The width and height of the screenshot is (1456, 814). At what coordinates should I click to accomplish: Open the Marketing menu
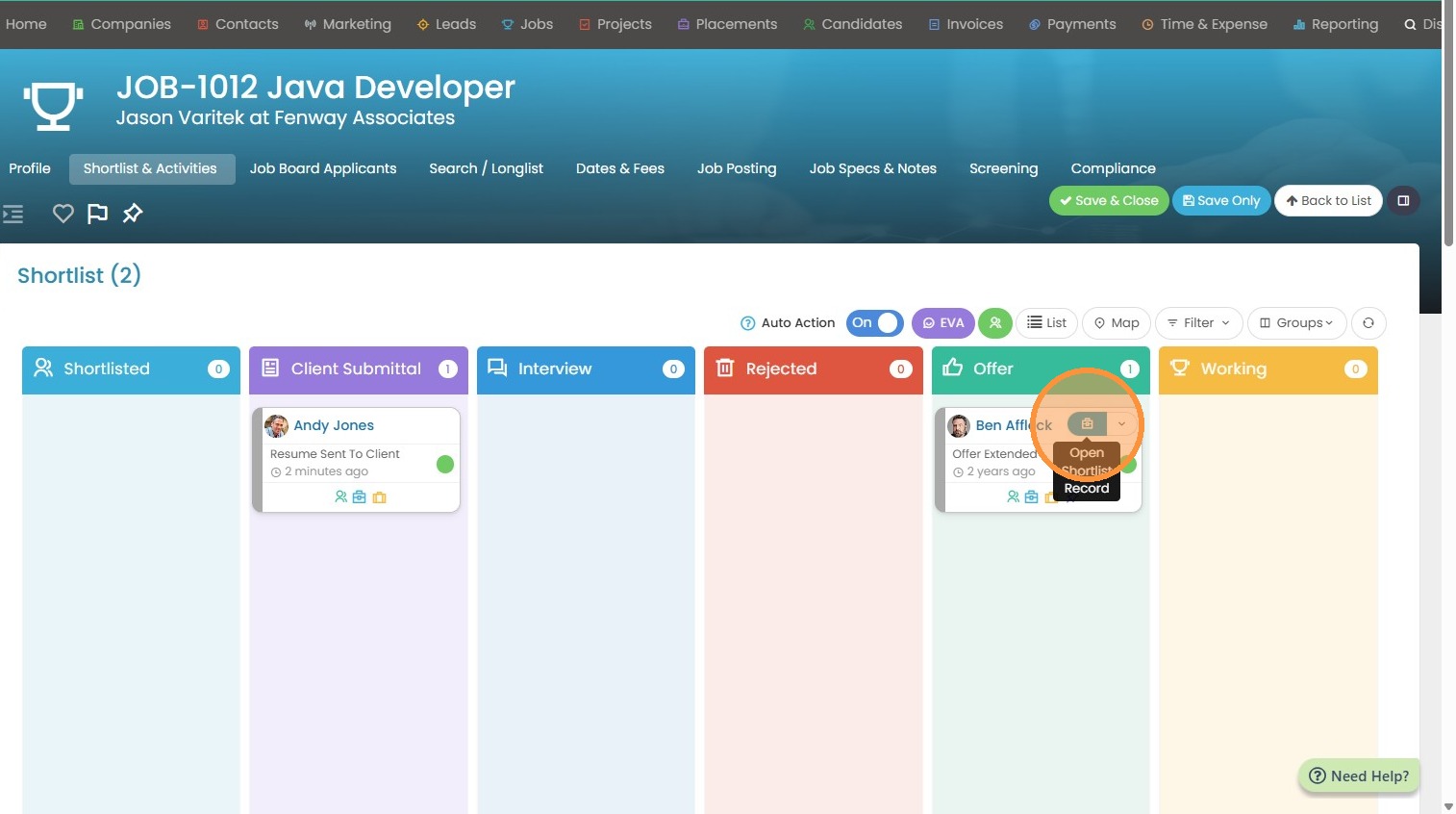(347, 24)
